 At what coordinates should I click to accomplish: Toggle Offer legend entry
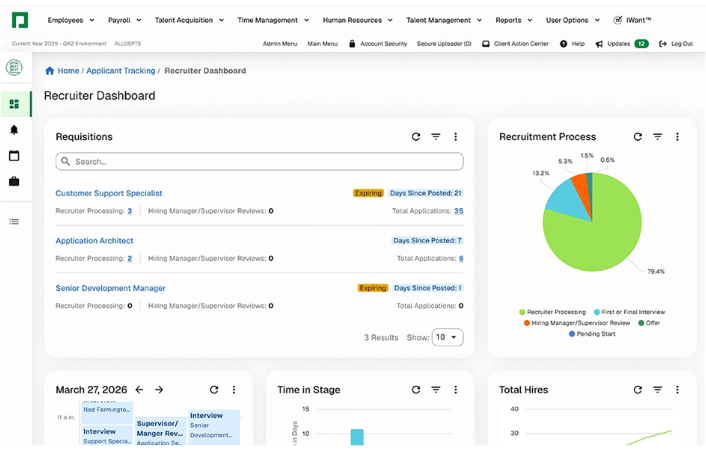click(649, 323)
